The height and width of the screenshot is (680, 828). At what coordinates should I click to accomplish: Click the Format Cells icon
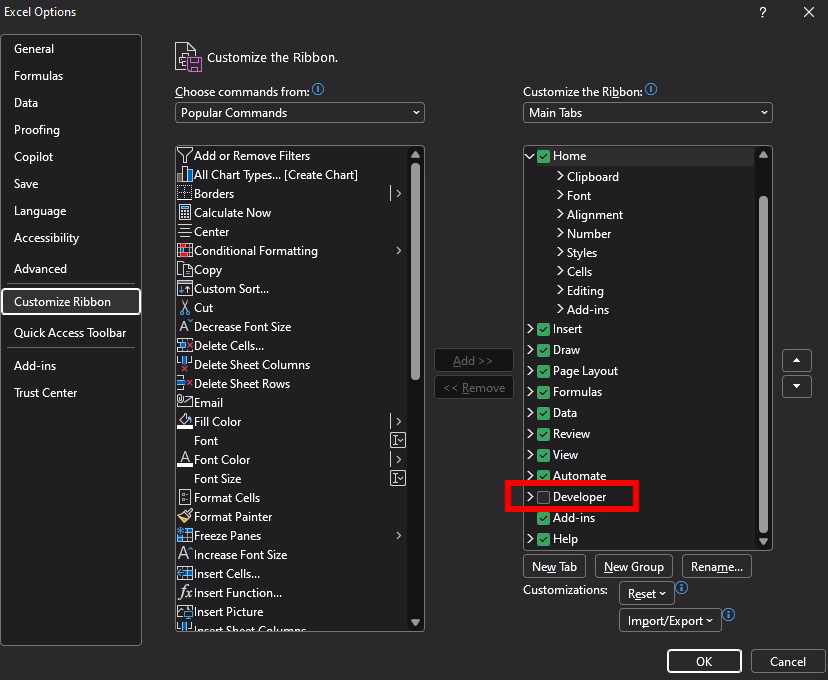point(184,497)
